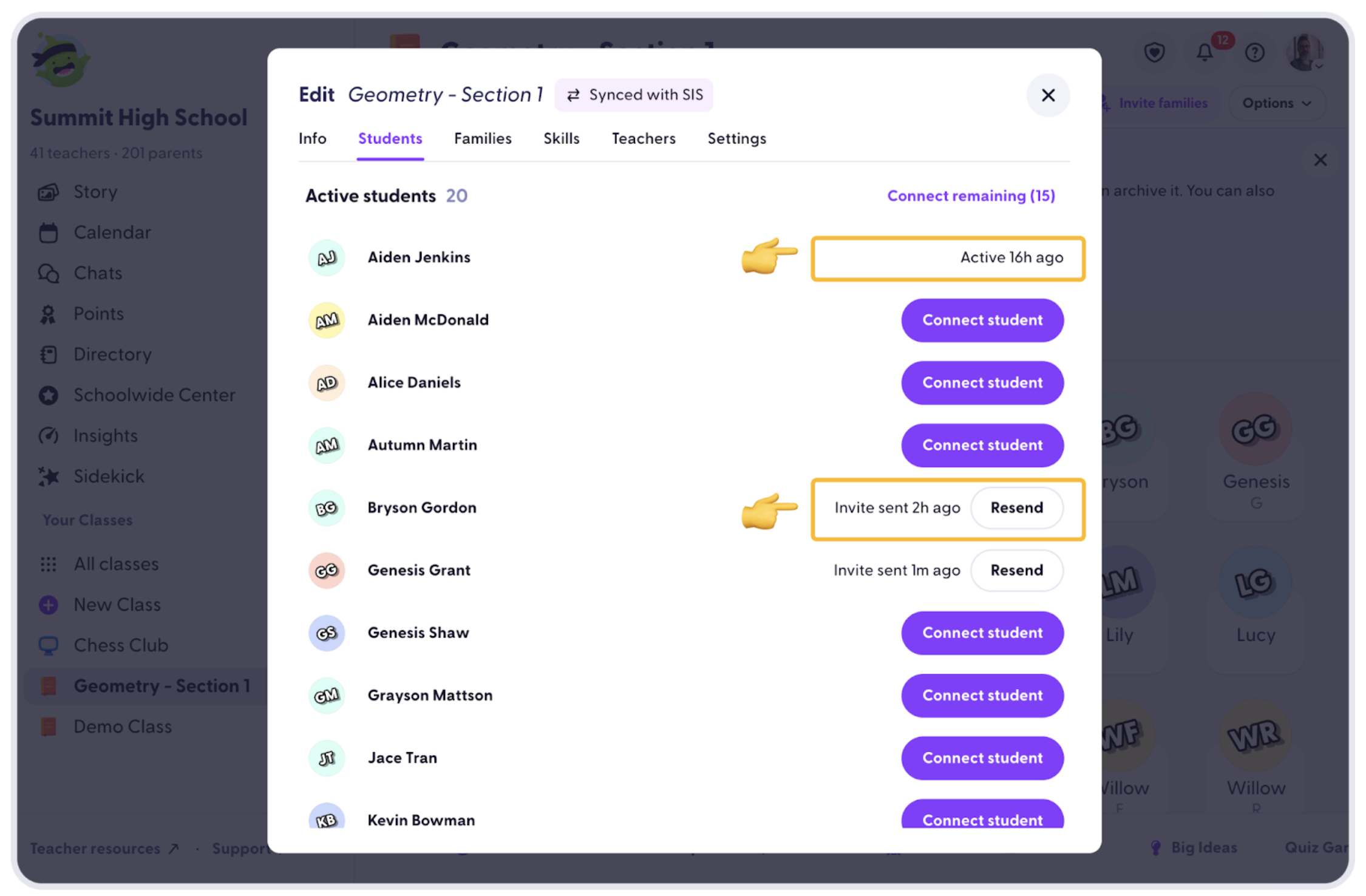Screen dimensions: 1366x896
Task: Close the Edit class dialog
Action: pyautogui.click(x=1048, y=95)
